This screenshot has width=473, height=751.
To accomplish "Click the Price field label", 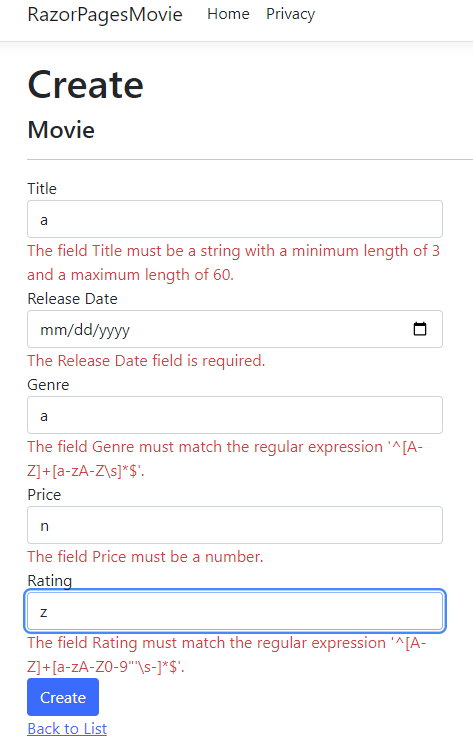I will (x=44, y=495).
